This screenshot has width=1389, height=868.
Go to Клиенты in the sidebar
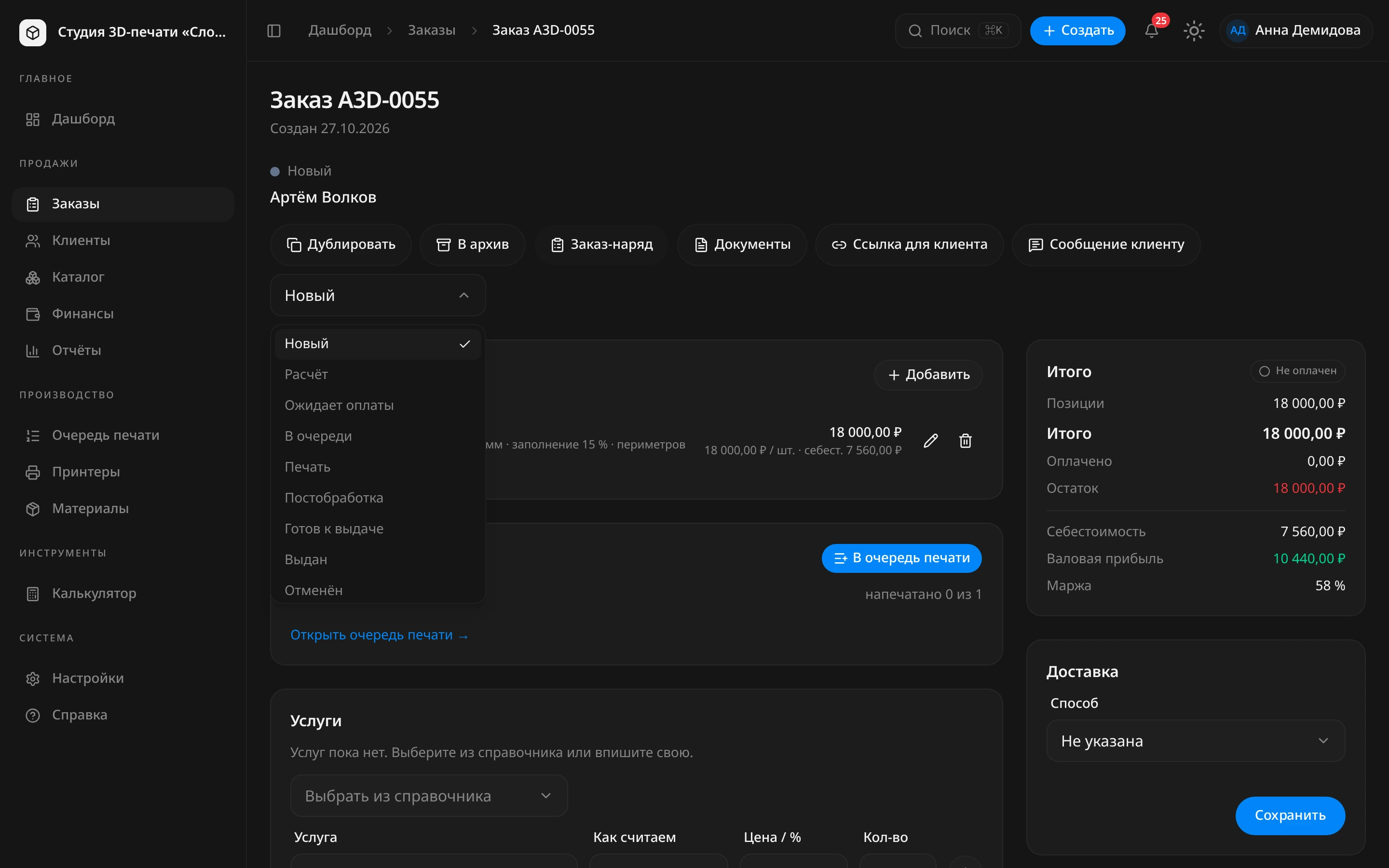point(123,241)
